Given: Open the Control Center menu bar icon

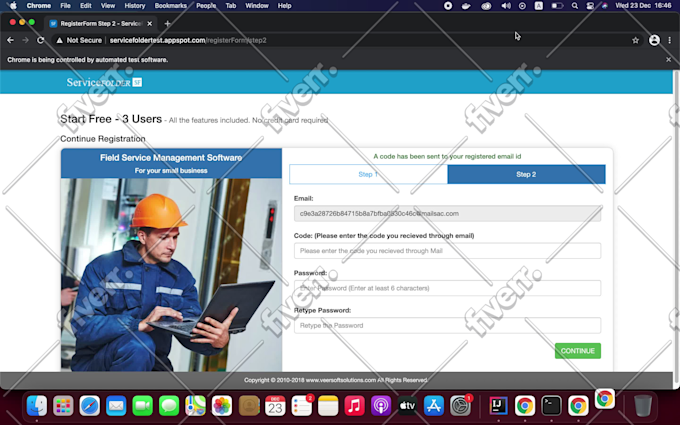Looking at the screenshot, I should (590, 6).
